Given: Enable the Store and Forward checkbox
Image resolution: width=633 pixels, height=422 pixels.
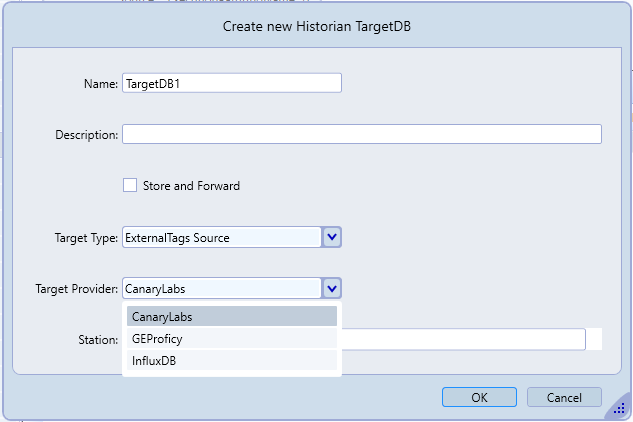Looking at the screenshot, I should click(129, 185).
